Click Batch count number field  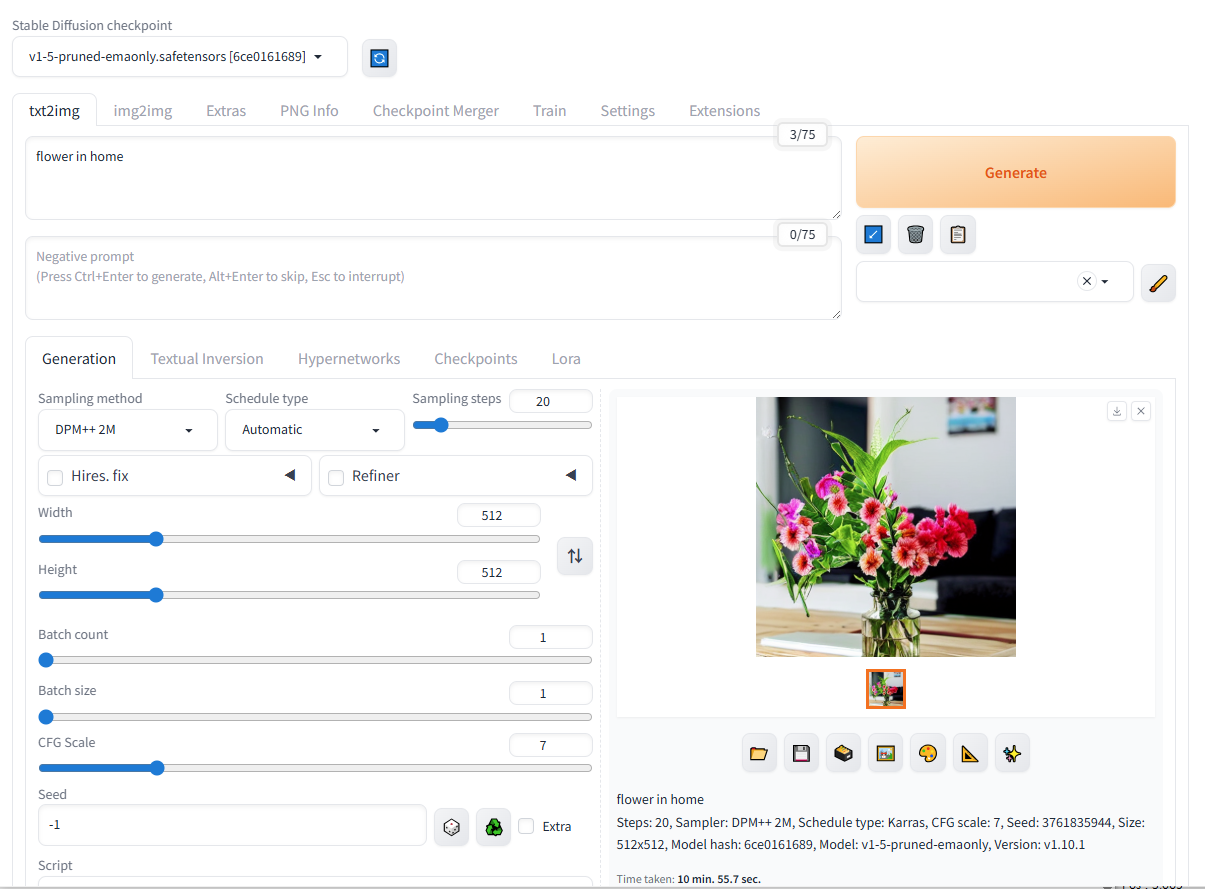point(551,637)
